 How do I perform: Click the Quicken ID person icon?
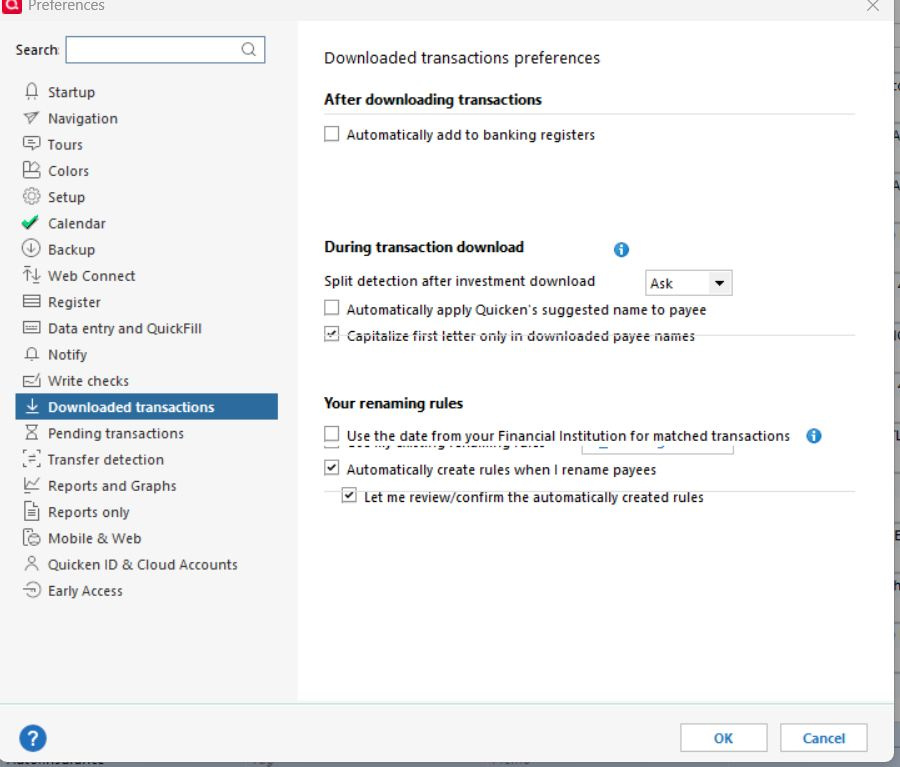point(32,564)
